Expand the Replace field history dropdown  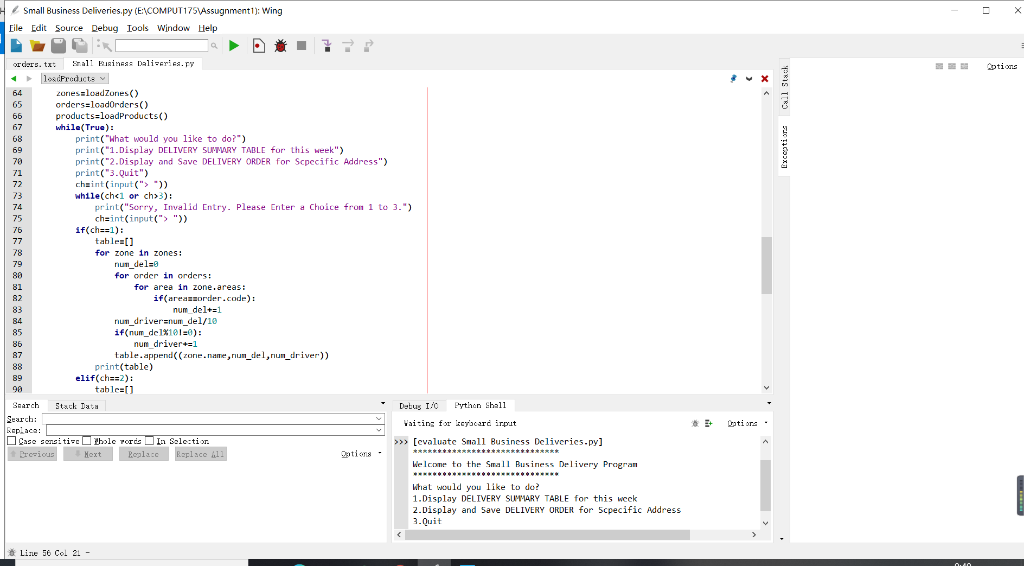(378, 430)
